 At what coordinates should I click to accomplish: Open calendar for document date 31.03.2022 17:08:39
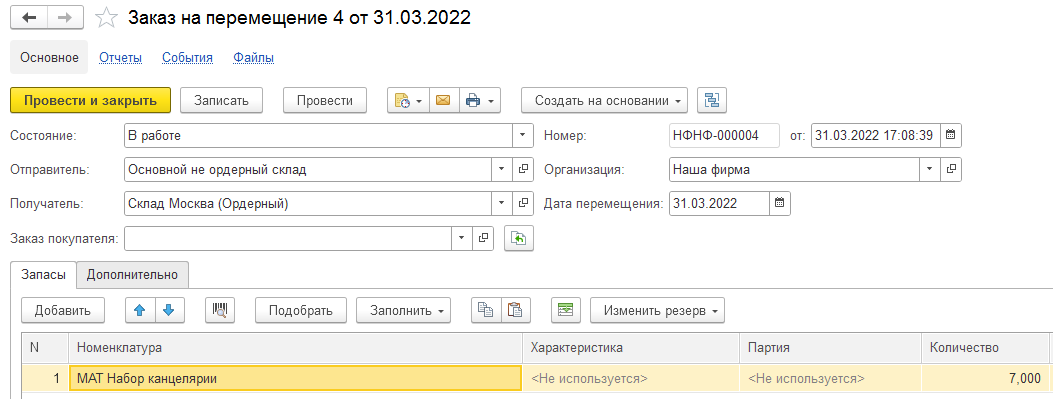click(950, 135)
